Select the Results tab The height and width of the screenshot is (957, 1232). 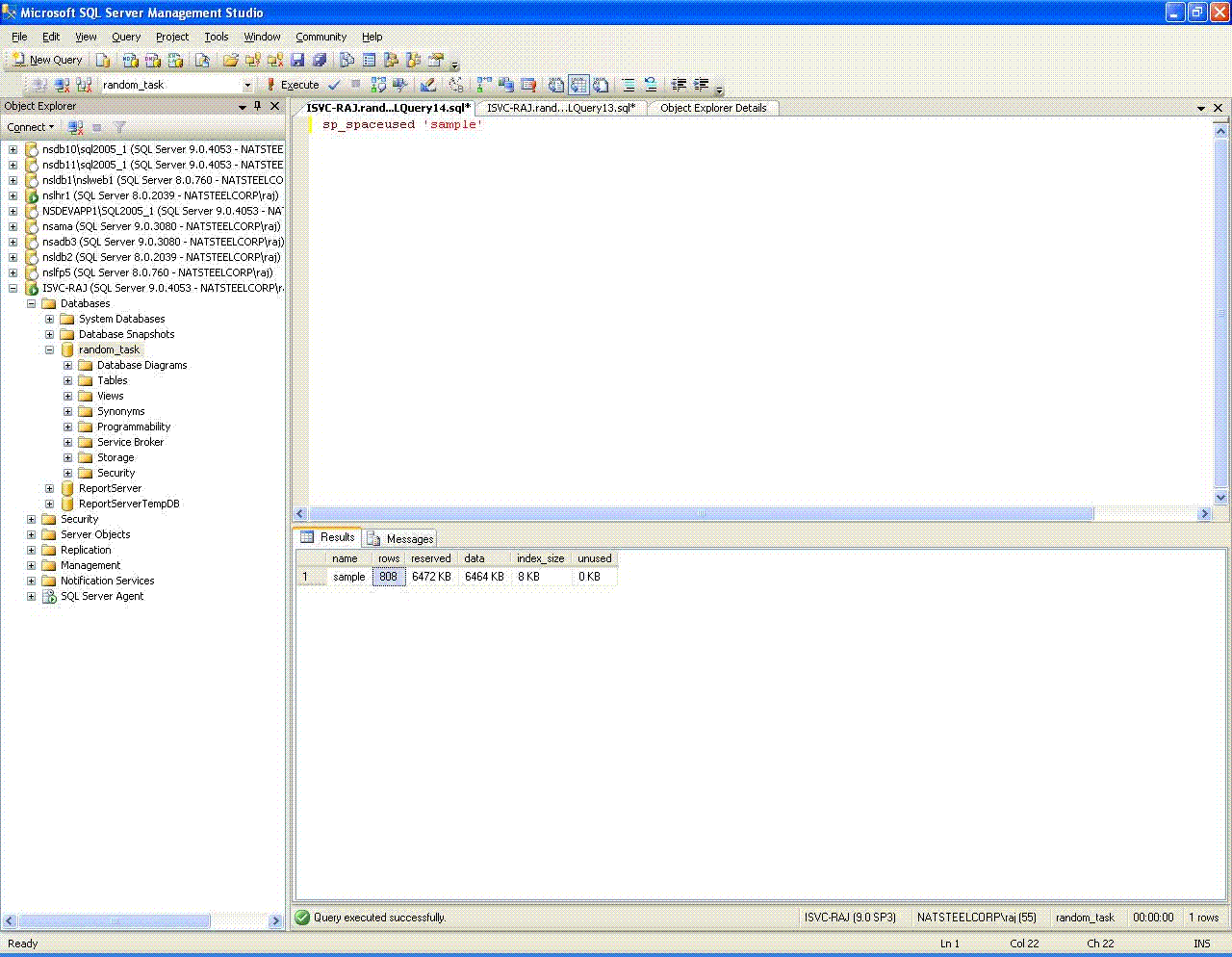click(328, 537)
